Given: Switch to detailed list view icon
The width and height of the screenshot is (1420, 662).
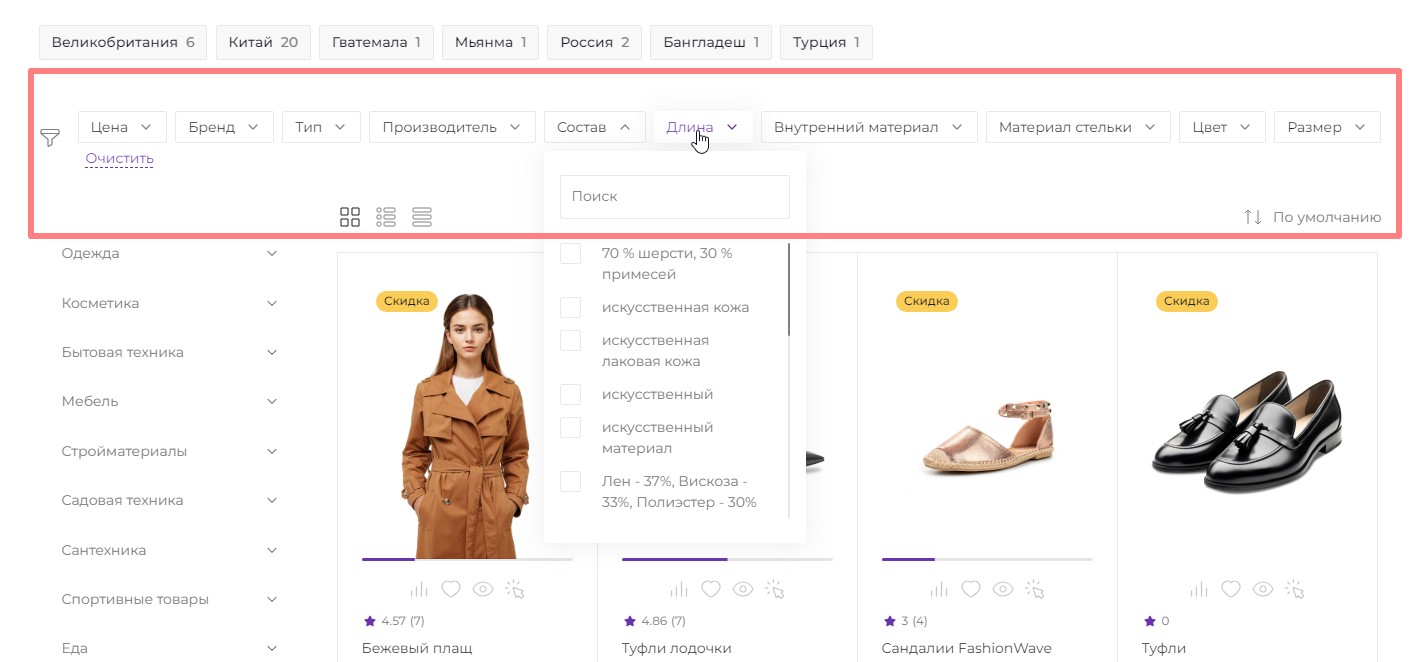Looking at the screenshot, I should (x=386, y=217).
